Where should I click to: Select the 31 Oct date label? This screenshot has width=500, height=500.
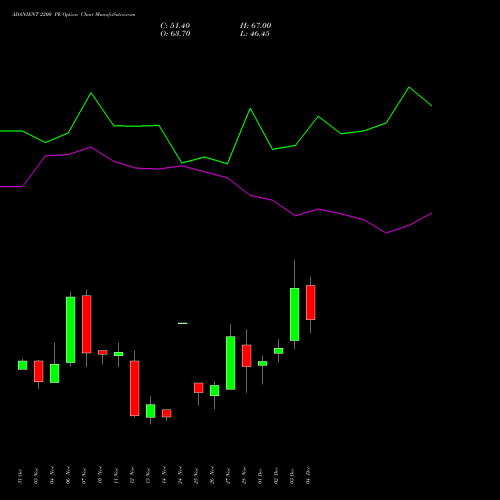(20, 476)
